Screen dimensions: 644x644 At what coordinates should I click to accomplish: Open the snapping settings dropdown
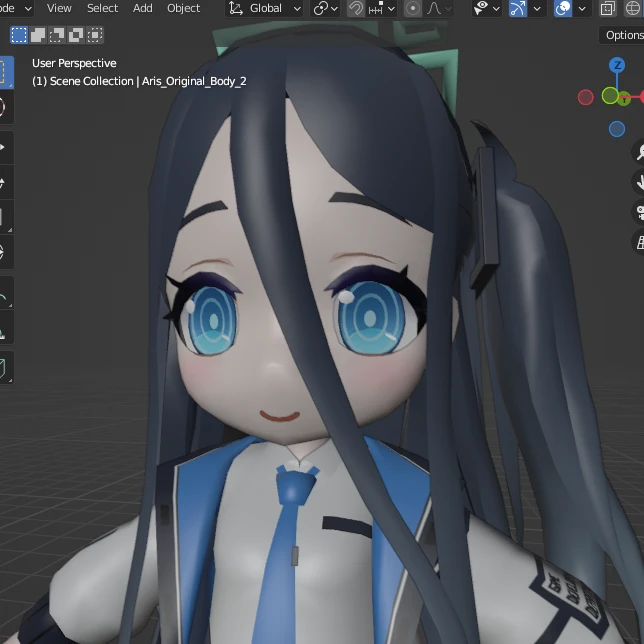382,8
